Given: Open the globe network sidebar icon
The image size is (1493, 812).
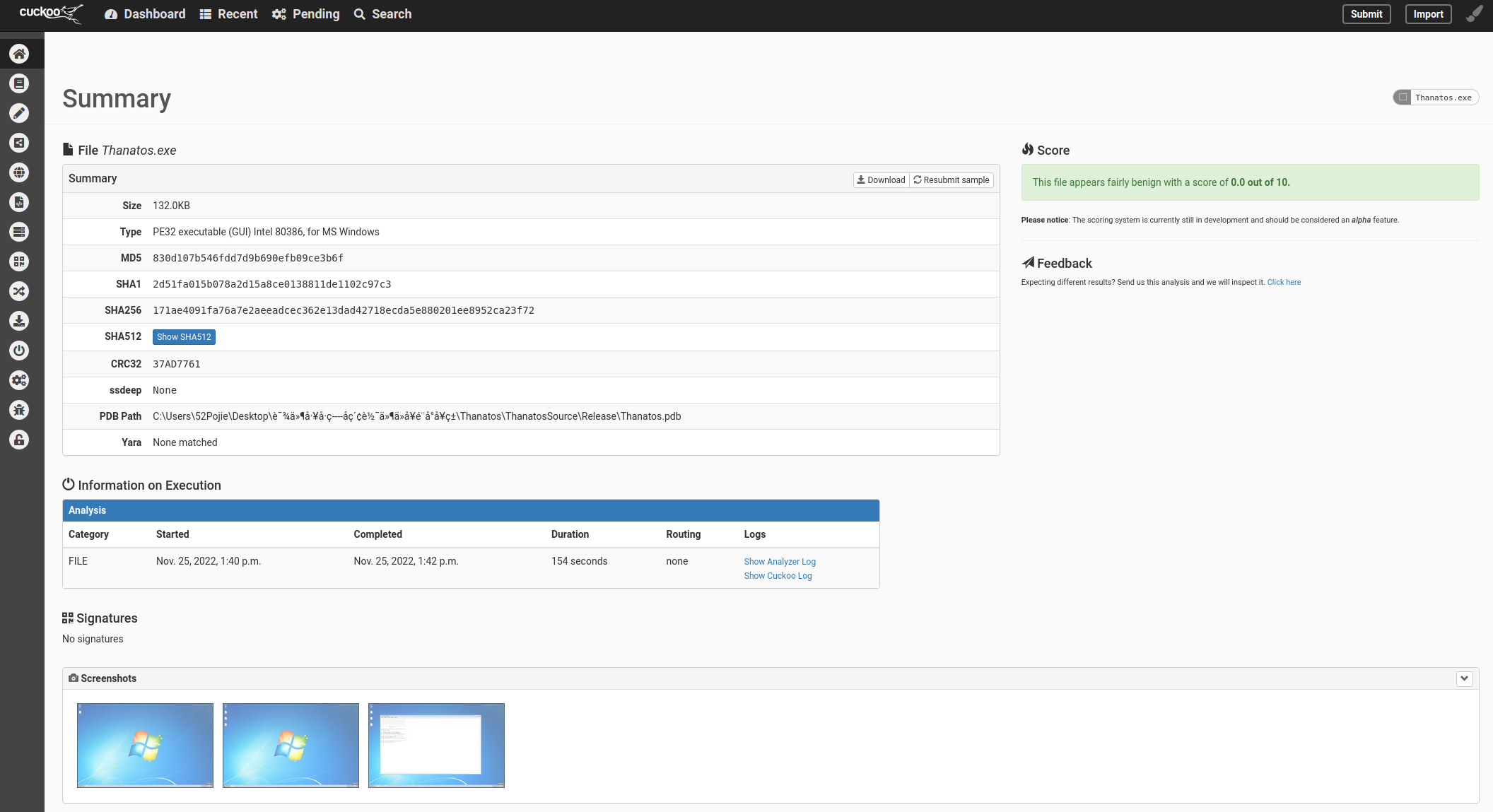Looking at the screenshot, I should (x=19, y=172).
